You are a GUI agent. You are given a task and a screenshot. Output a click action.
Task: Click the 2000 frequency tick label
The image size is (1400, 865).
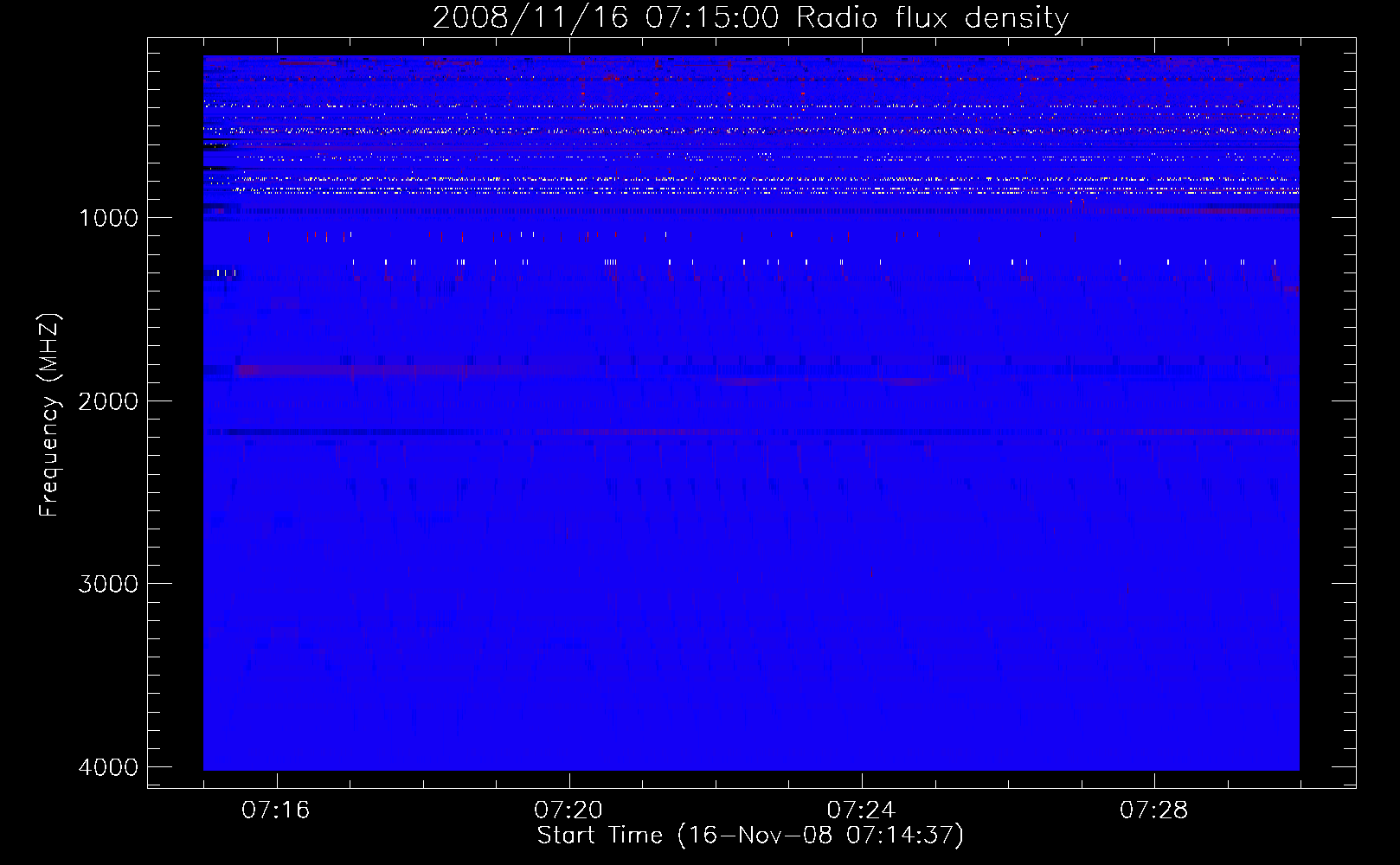(108, 401)
